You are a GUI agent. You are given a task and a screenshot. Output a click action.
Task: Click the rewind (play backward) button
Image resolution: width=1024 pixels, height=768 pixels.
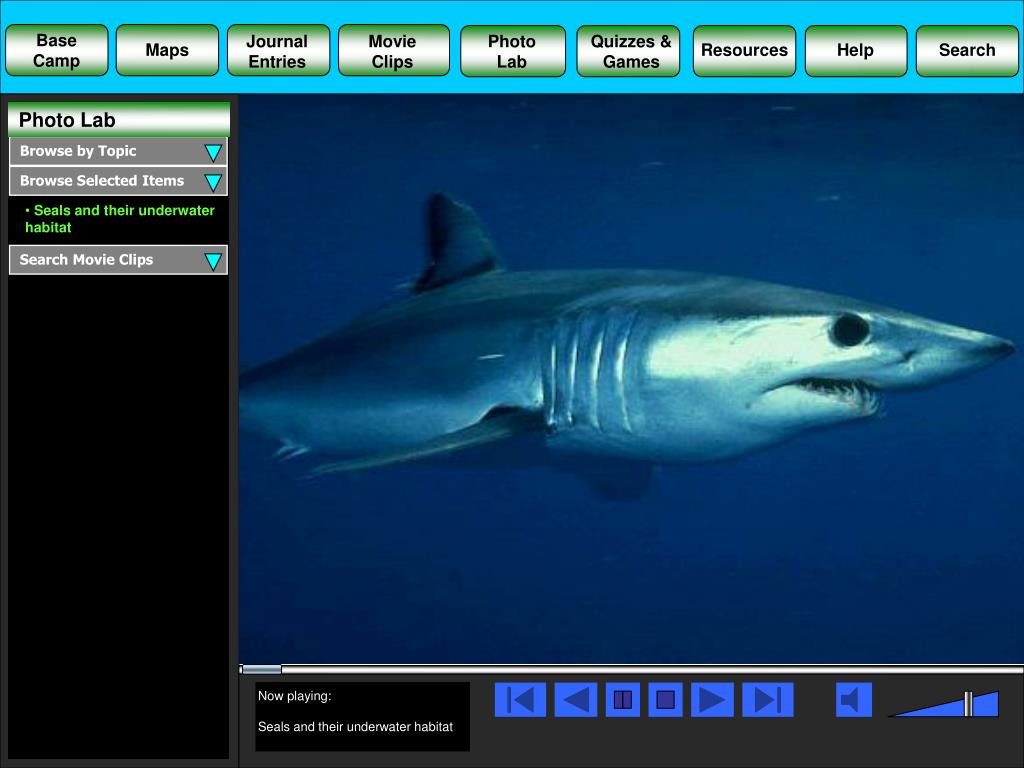(576, 700)
